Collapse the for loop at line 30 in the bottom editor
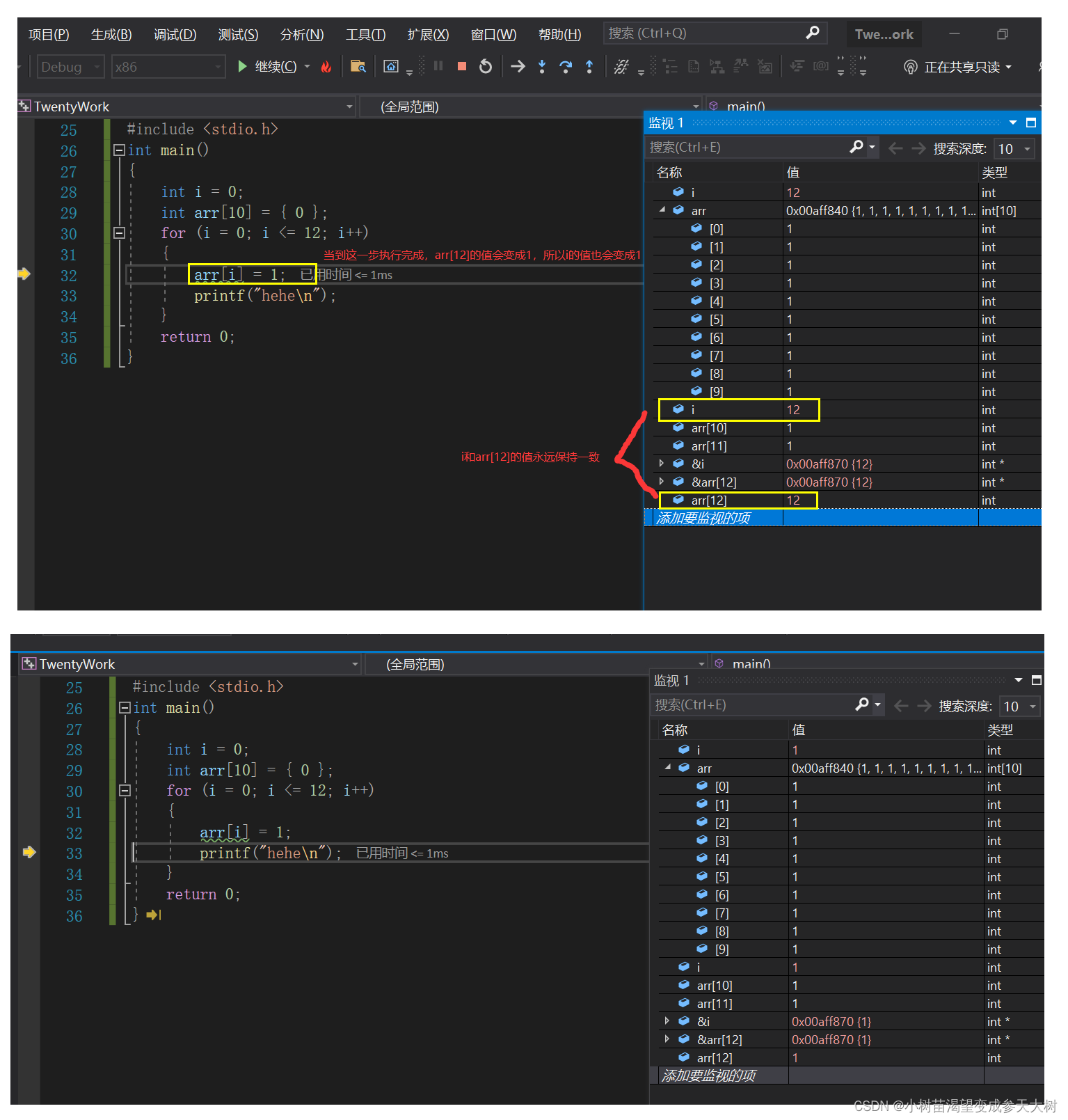 click(x=125, y=790)
